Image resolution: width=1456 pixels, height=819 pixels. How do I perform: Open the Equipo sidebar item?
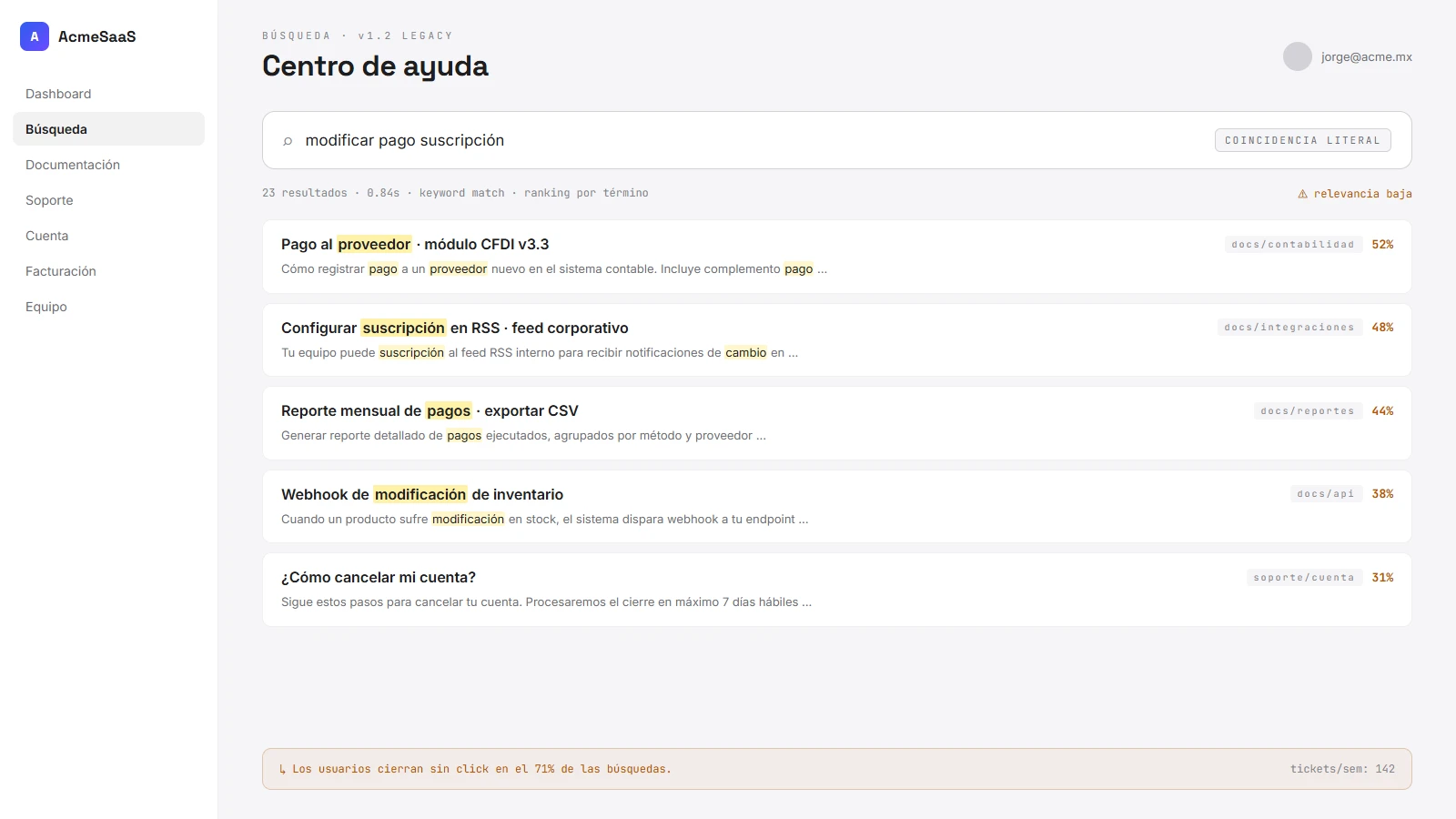point(108,307)
